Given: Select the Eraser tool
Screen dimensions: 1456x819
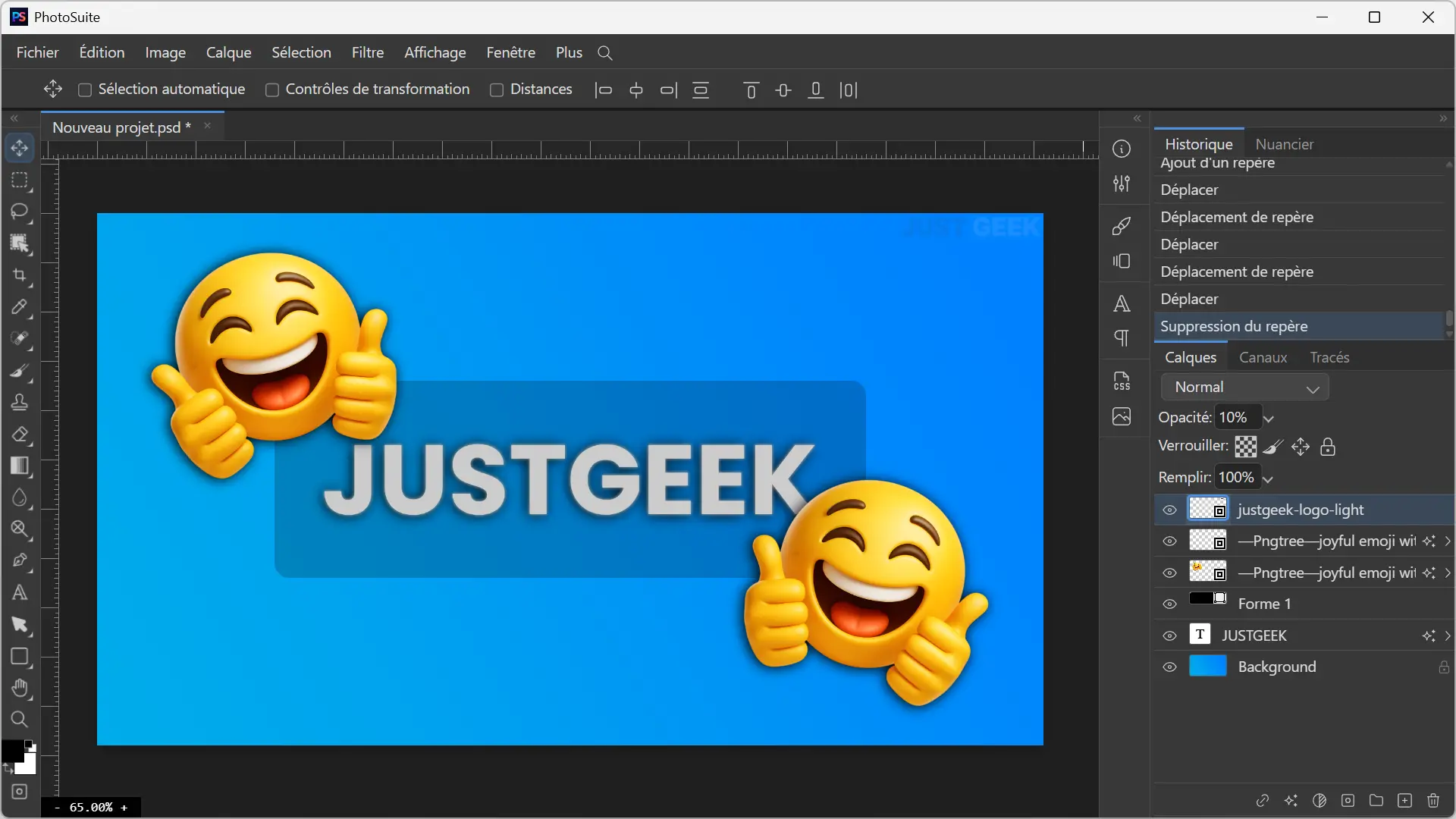Looking at the screenshot, I should click(x=20, y=435).
